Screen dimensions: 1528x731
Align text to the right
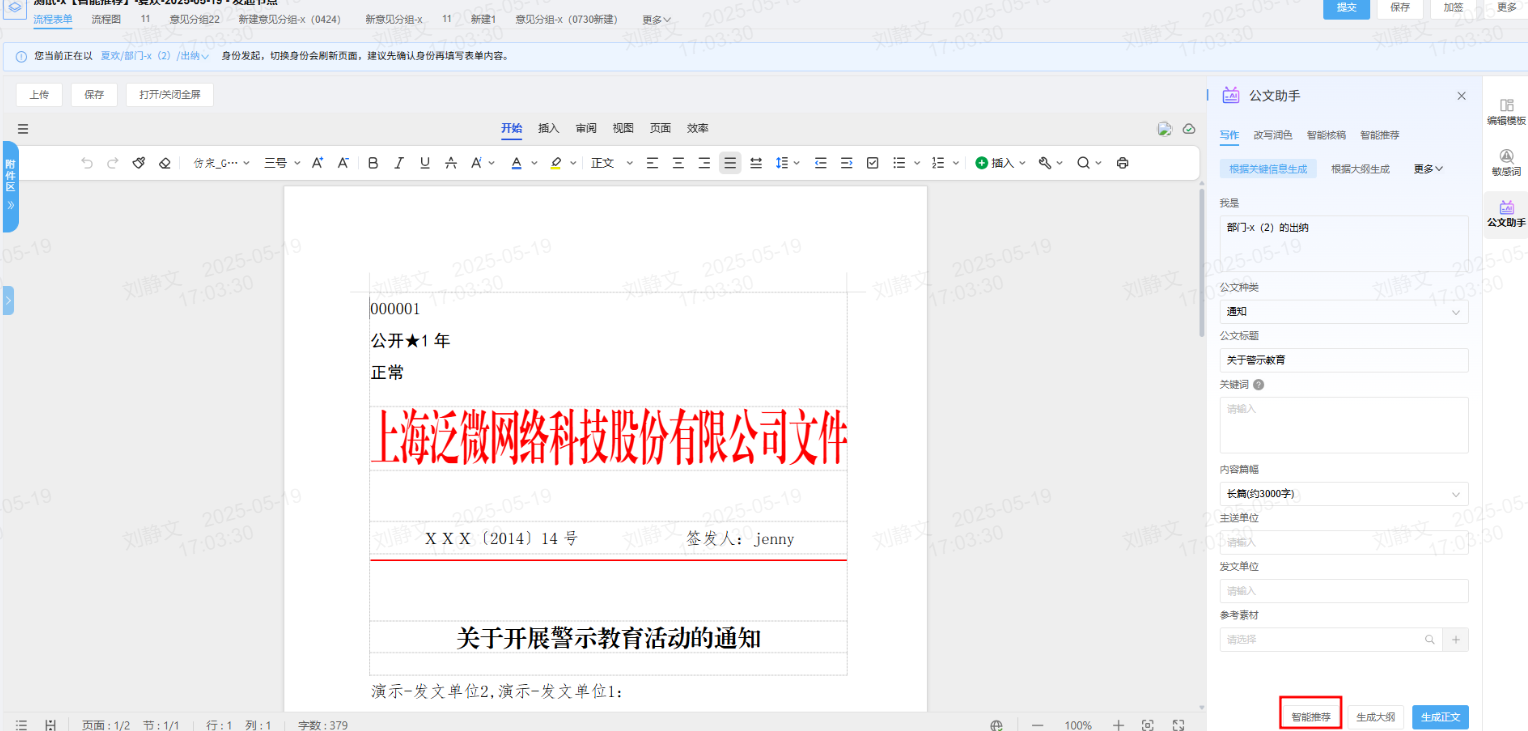704,163
